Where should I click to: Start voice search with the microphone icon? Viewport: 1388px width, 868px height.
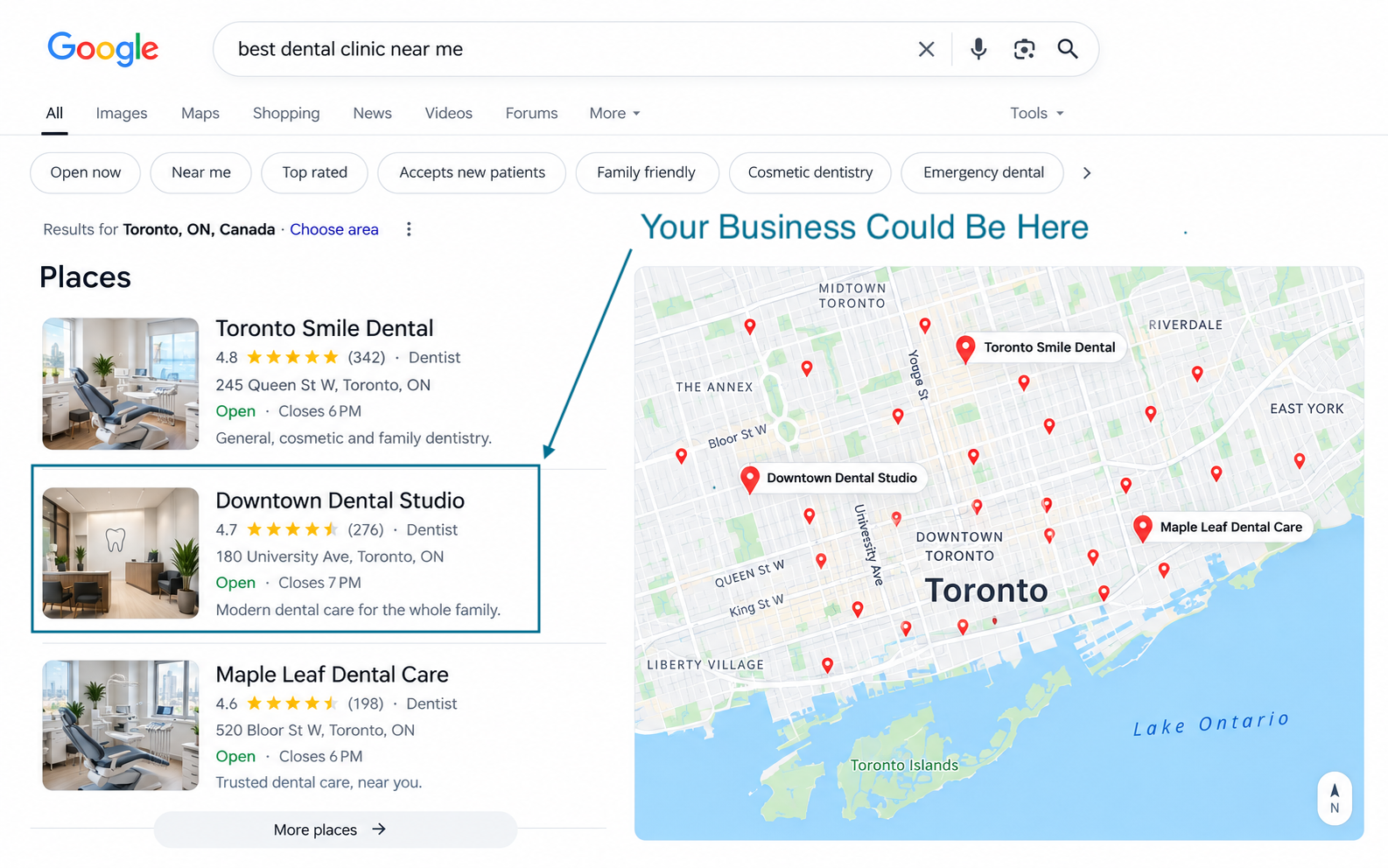[x=978, y=49]
